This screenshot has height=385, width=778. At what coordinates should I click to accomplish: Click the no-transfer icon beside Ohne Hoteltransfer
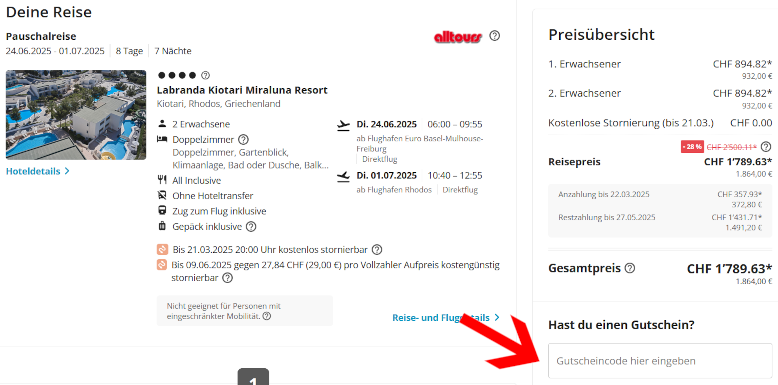[162, 195]
